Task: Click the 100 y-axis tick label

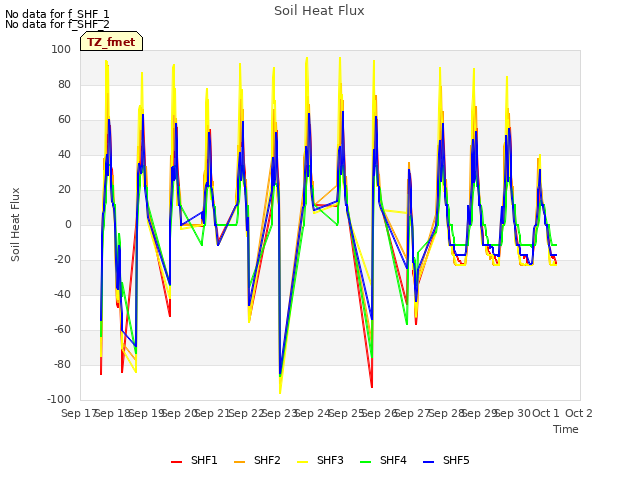Action: 61,49
